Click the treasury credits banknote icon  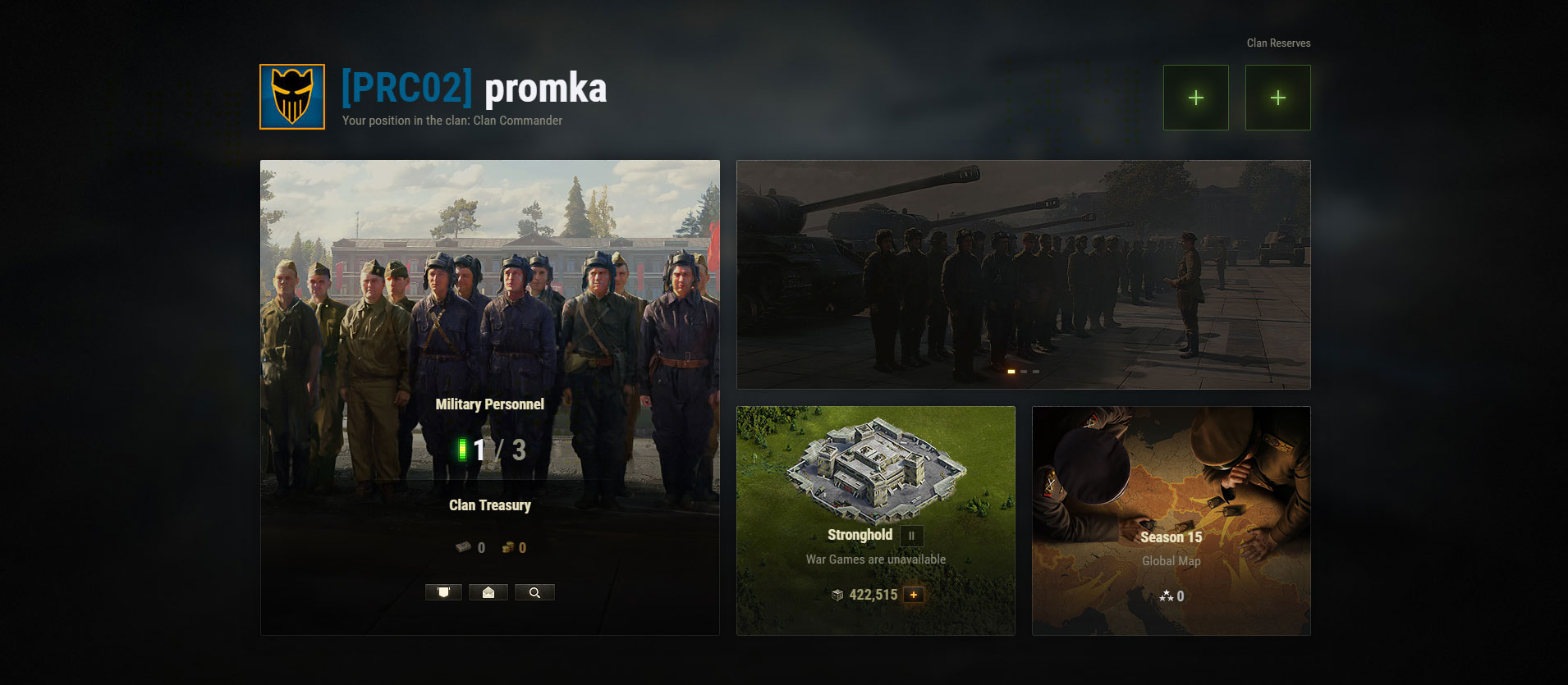[x=464, y=547]
